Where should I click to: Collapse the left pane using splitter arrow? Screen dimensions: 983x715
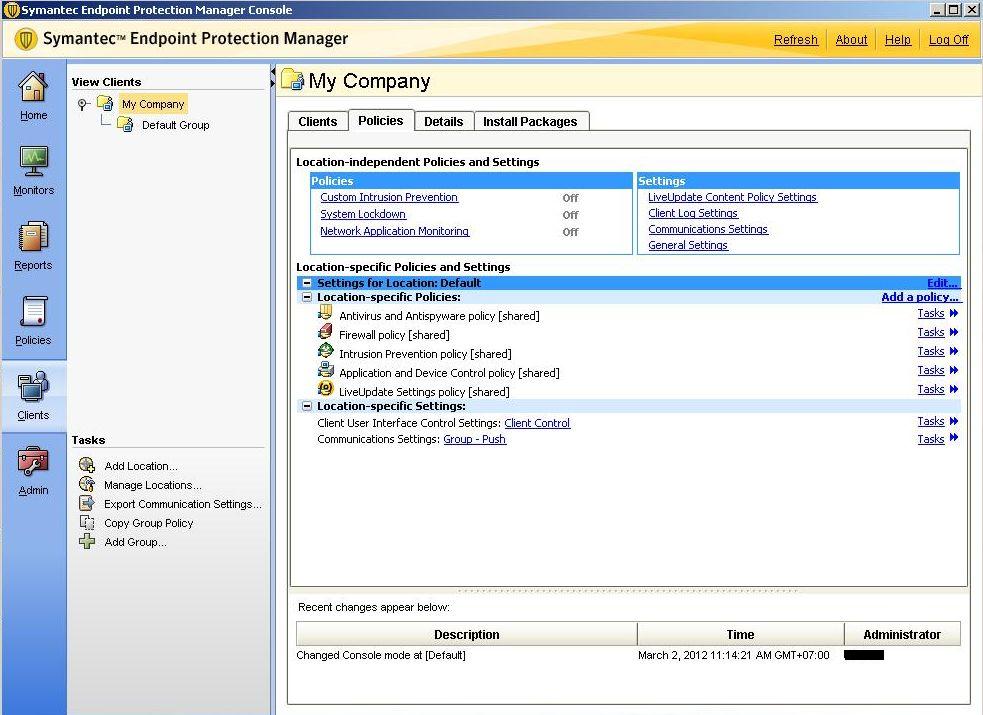(273, 73)
